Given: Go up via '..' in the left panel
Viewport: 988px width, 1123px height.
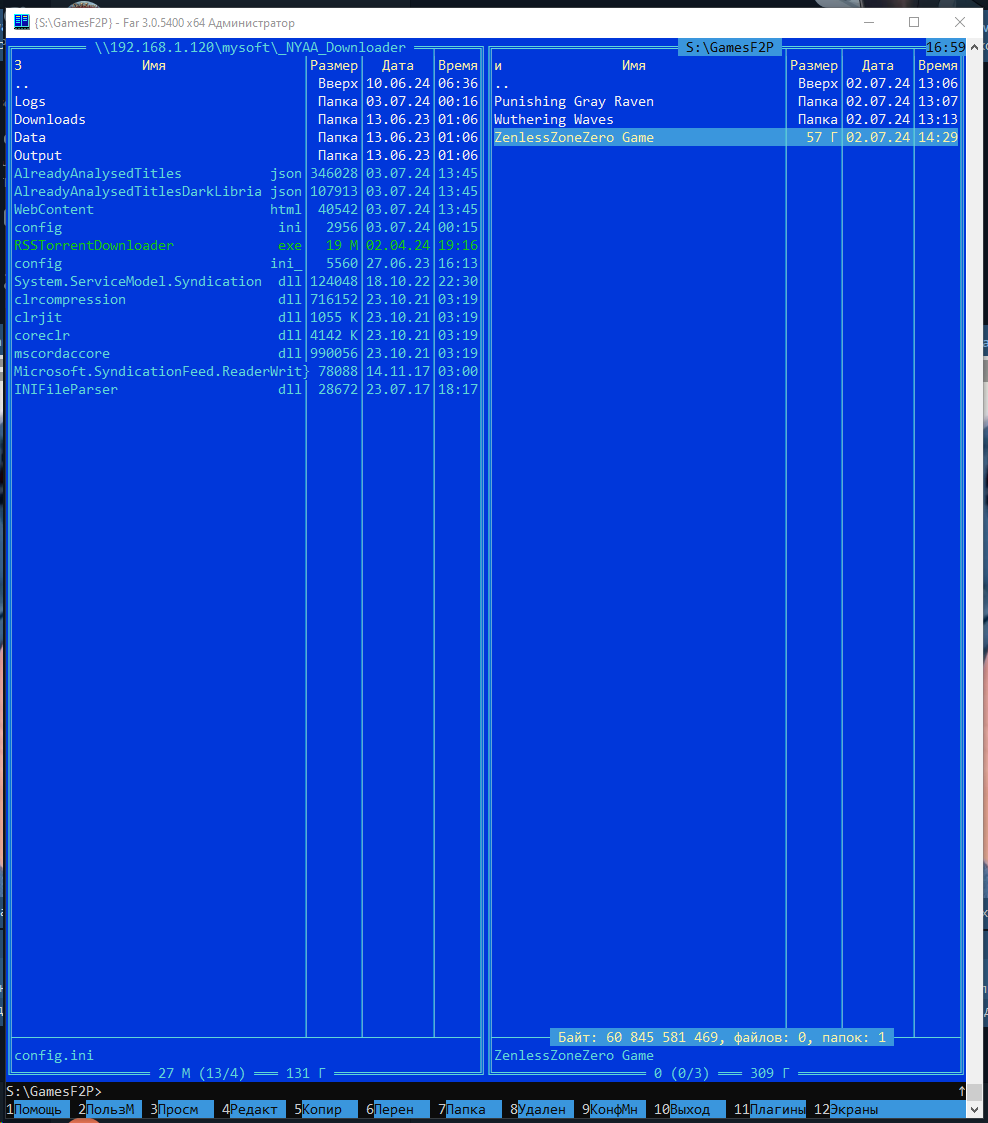Looking at the screenshot, I should coord(246,84).
